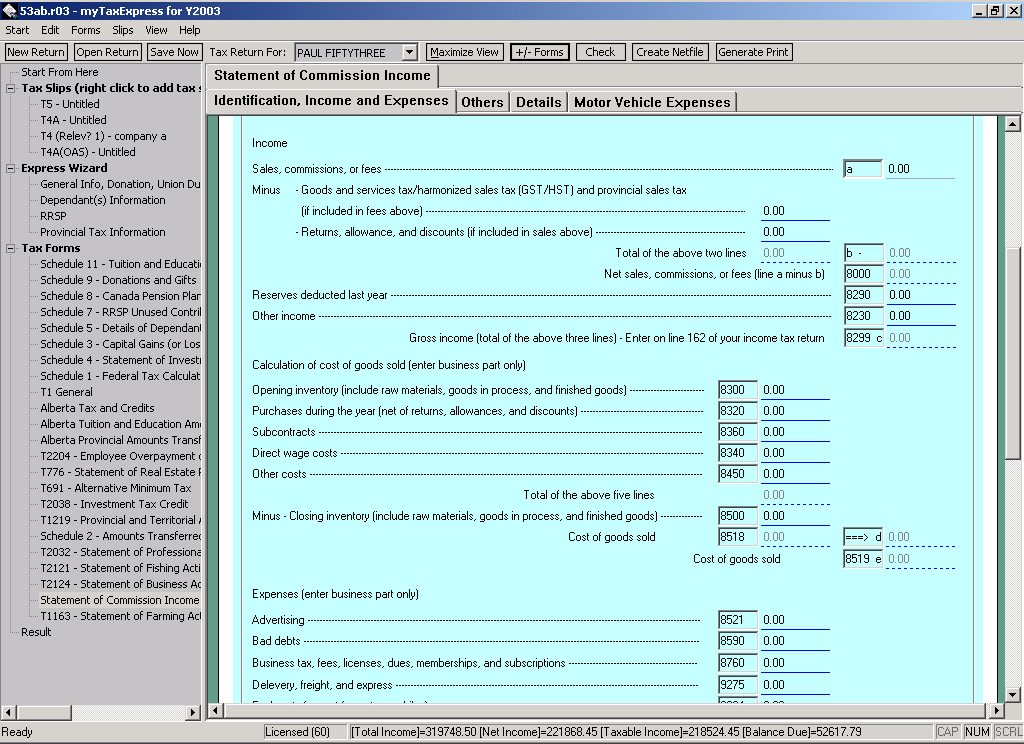Toggle the +/- Forms button
The image size is (1024, 744).
(x=539, y=52)
